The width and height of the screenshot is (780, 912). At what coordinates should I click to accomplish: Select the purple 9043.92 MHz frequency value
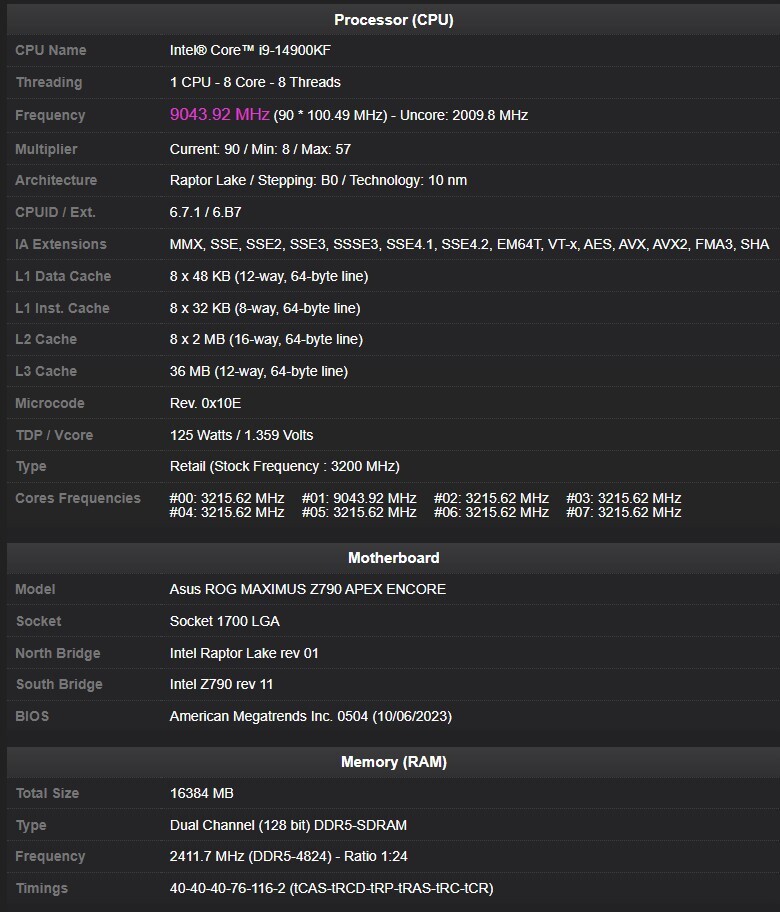(x=219, y=114)
